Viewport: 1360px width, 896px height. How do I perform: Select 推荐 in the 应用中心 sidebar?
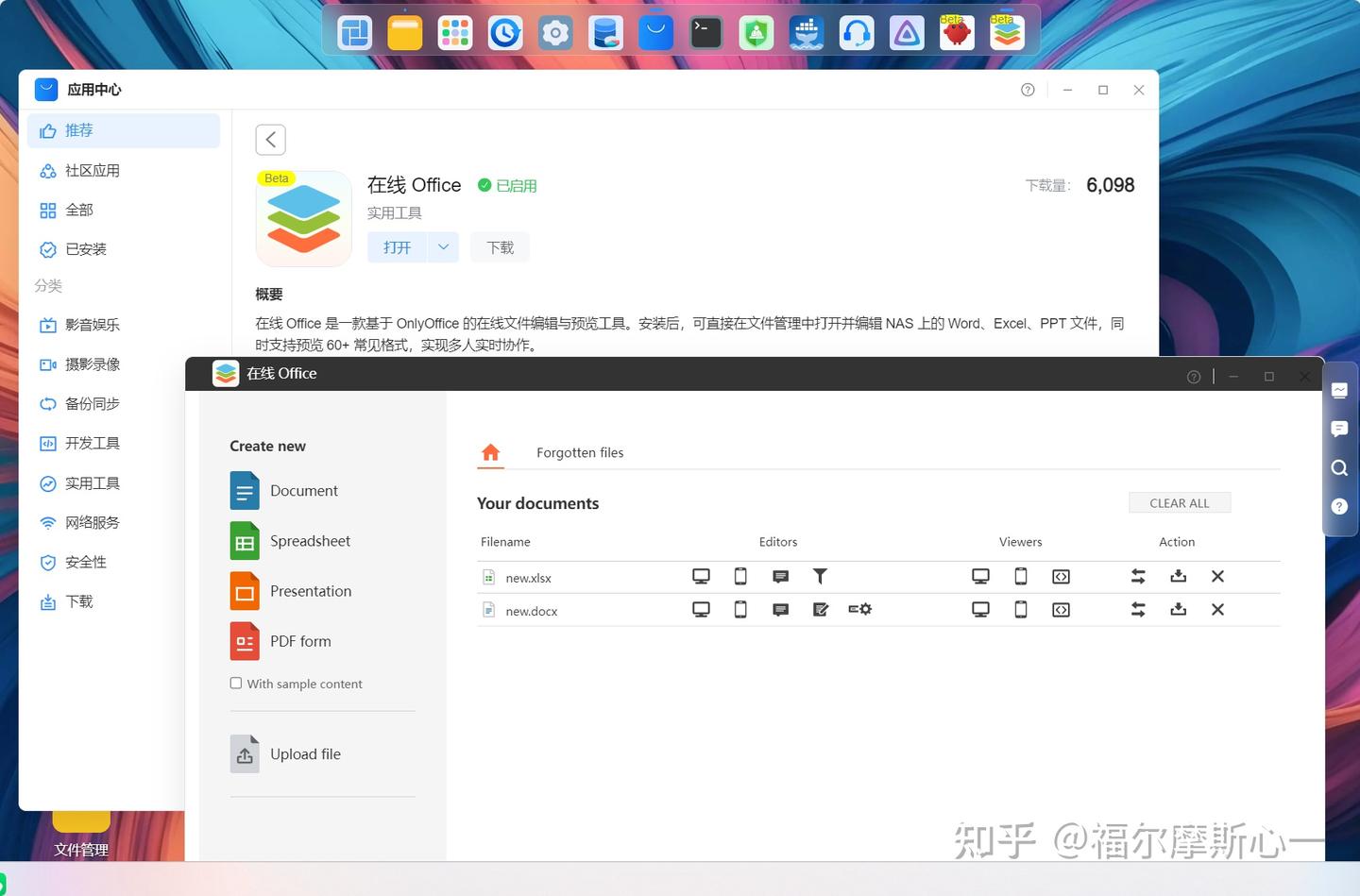[123, 130]
